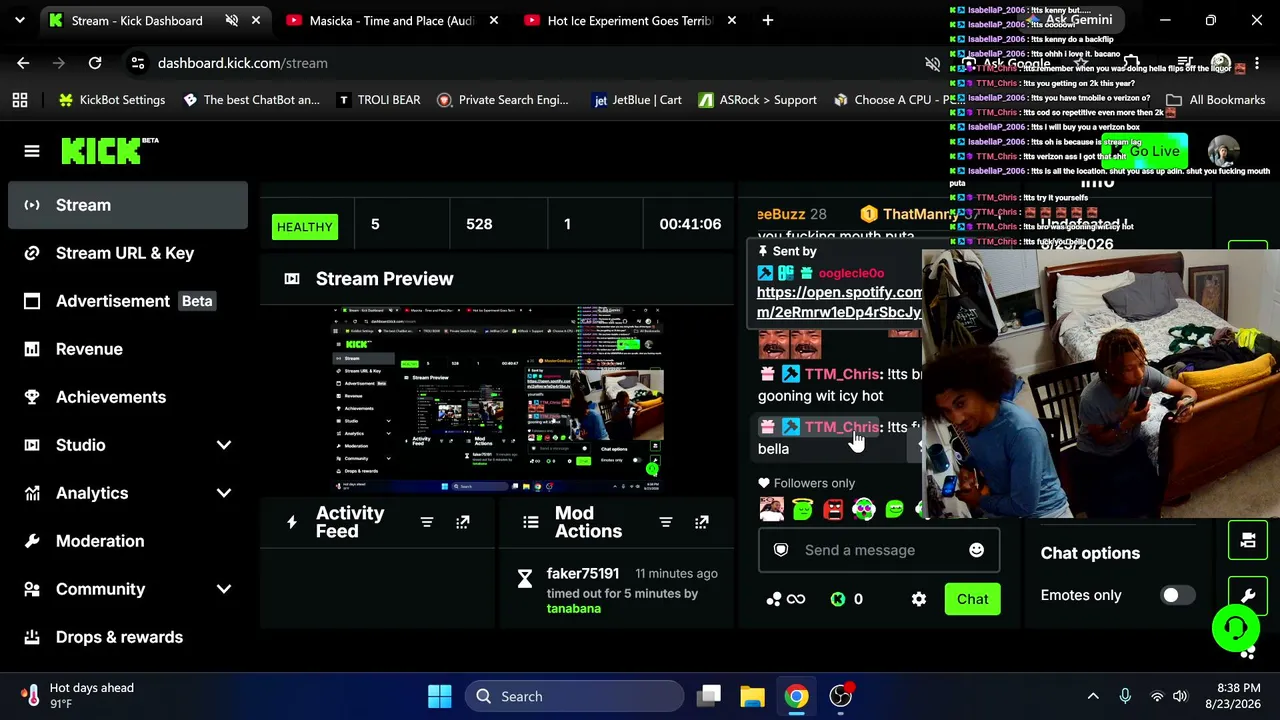This screenshot has width=1280, height=720.
Task: Click the Kick logo
Action: coord(110,150)
